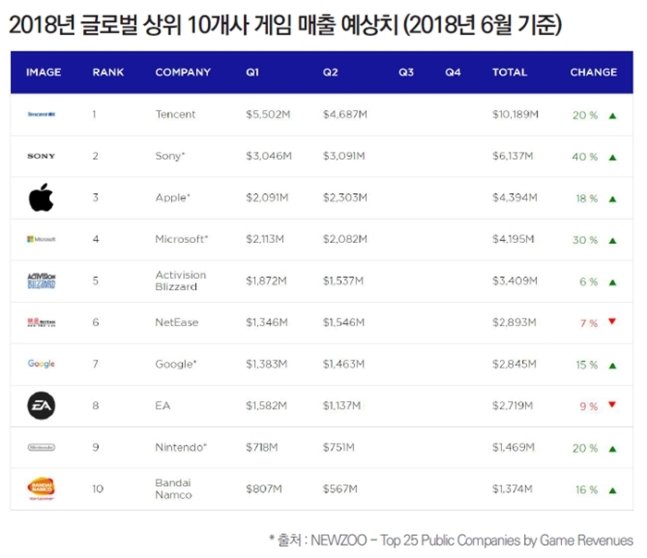This screenshot has height=558, width=647.
Task: Click green up arrow in Bandai Namco row
Action: click(x=613, y=491)
